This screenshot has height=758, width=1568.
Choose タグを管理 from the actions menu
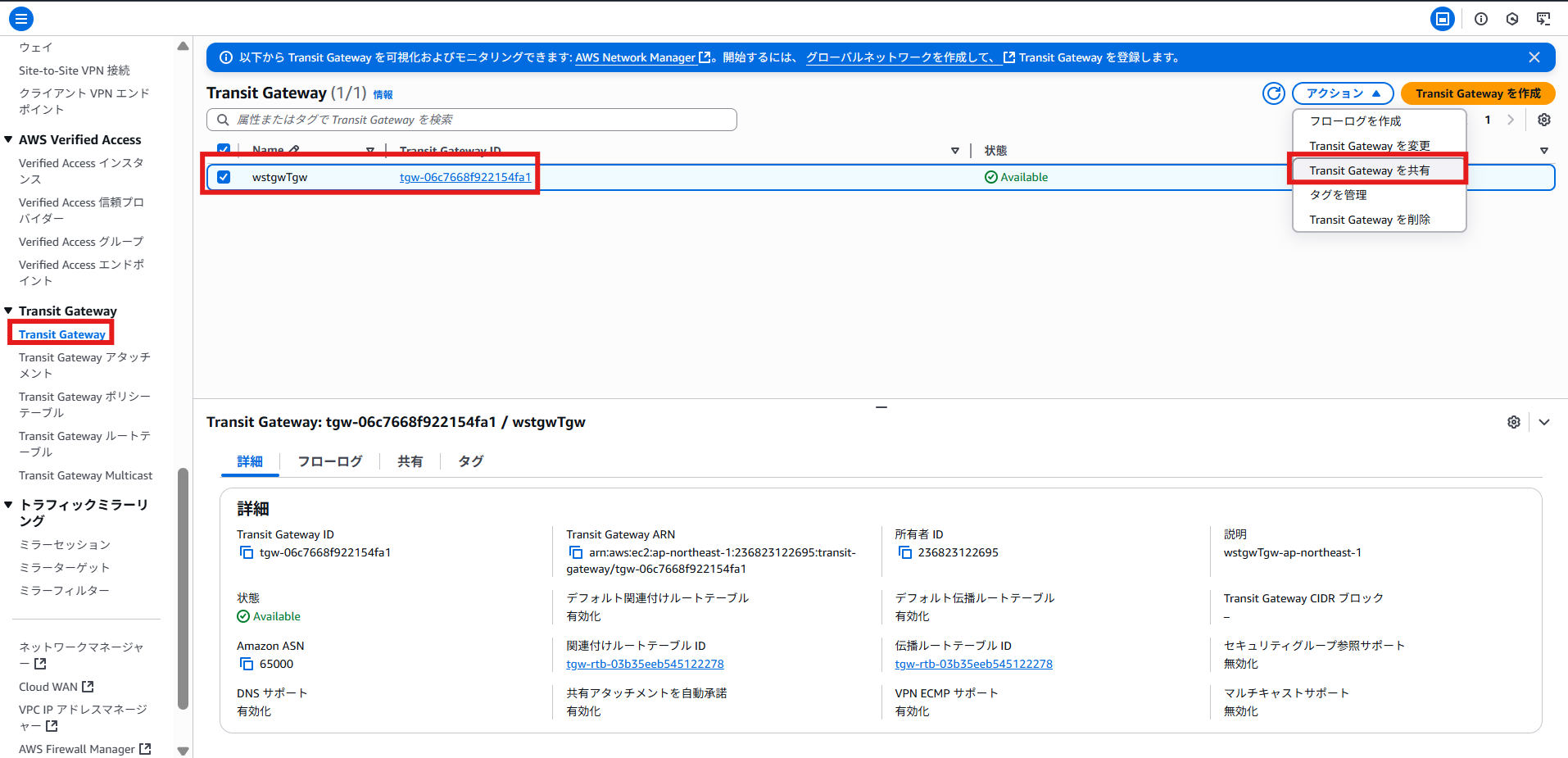pos(1380,195)
